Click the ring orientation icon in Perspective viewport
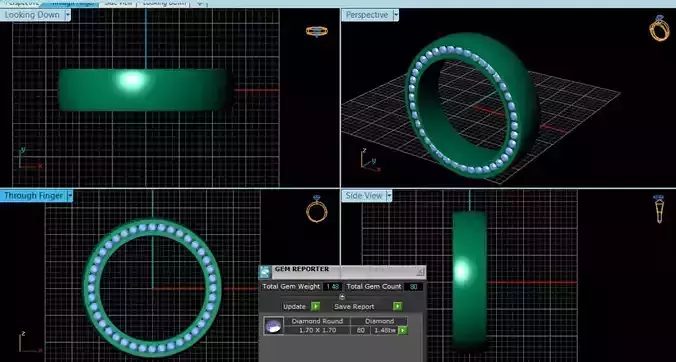 coord(659,28)
